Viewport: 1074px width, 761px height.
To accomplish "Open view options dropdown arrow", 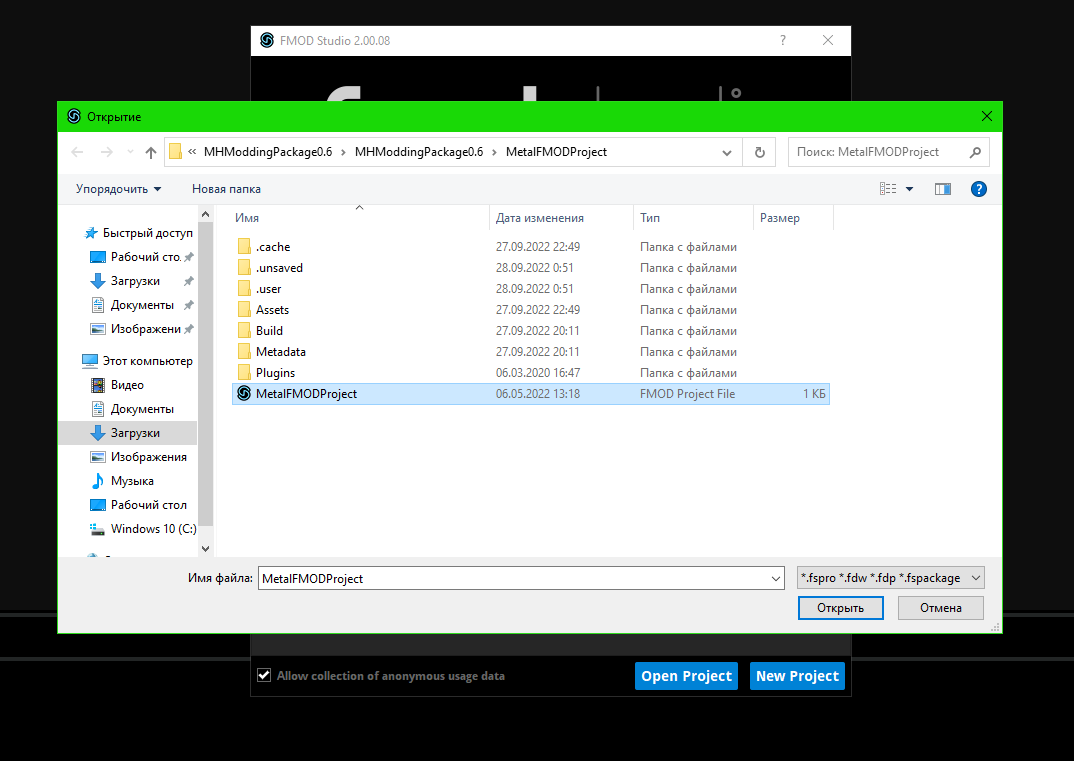I will coord(910,189).
